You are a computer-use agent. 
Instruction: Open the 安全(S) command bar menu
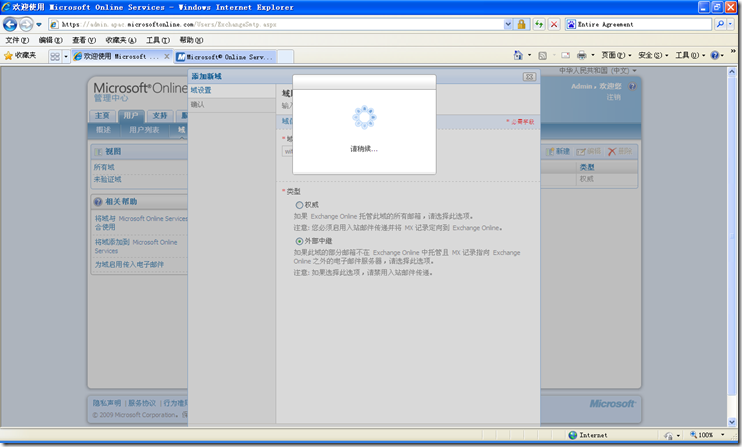tap(653, 55)
